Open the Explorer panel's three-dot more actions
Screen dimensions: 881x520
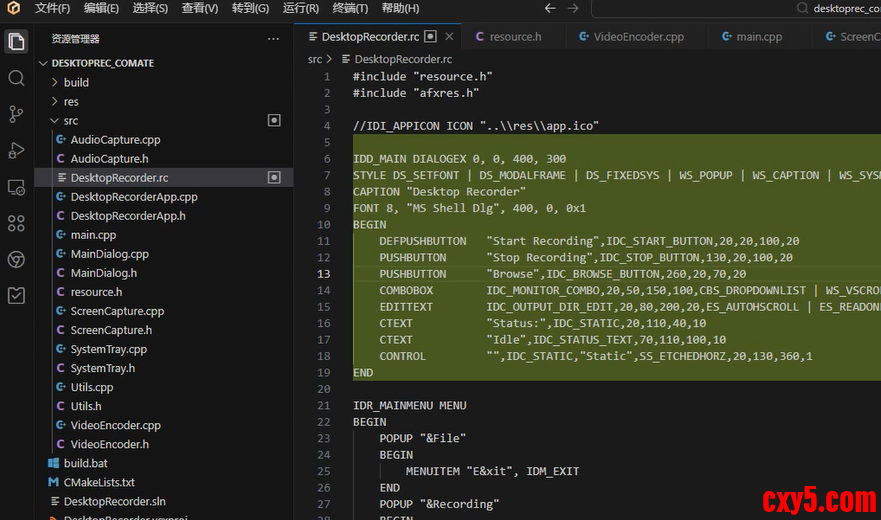point(273,39)
